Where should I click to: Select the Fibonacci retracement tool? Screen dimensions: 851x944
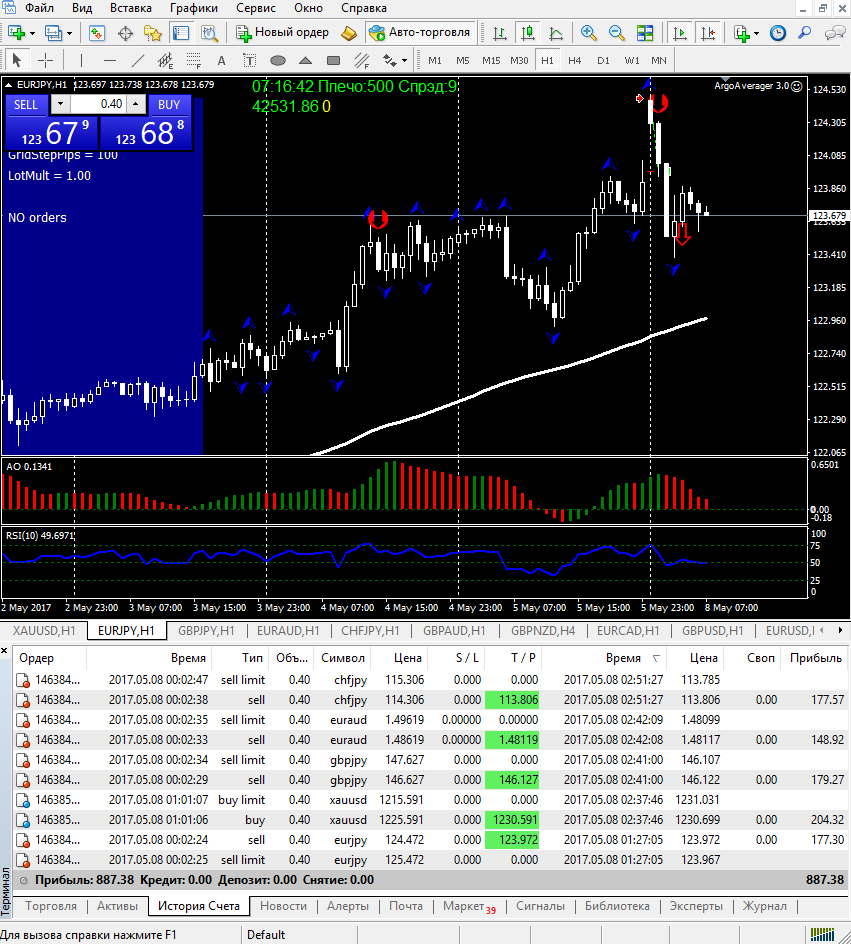coord(194,60)
